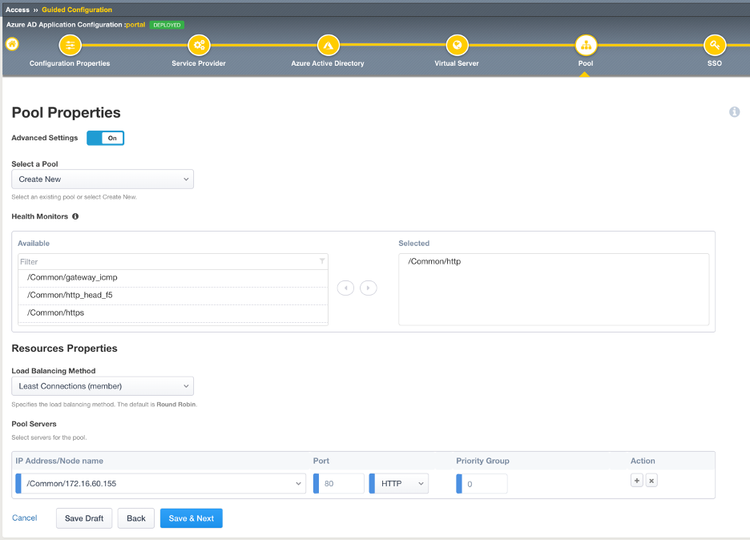Move monitor right to Selected list
The image size is (750, 540).
tap(368, 288)
